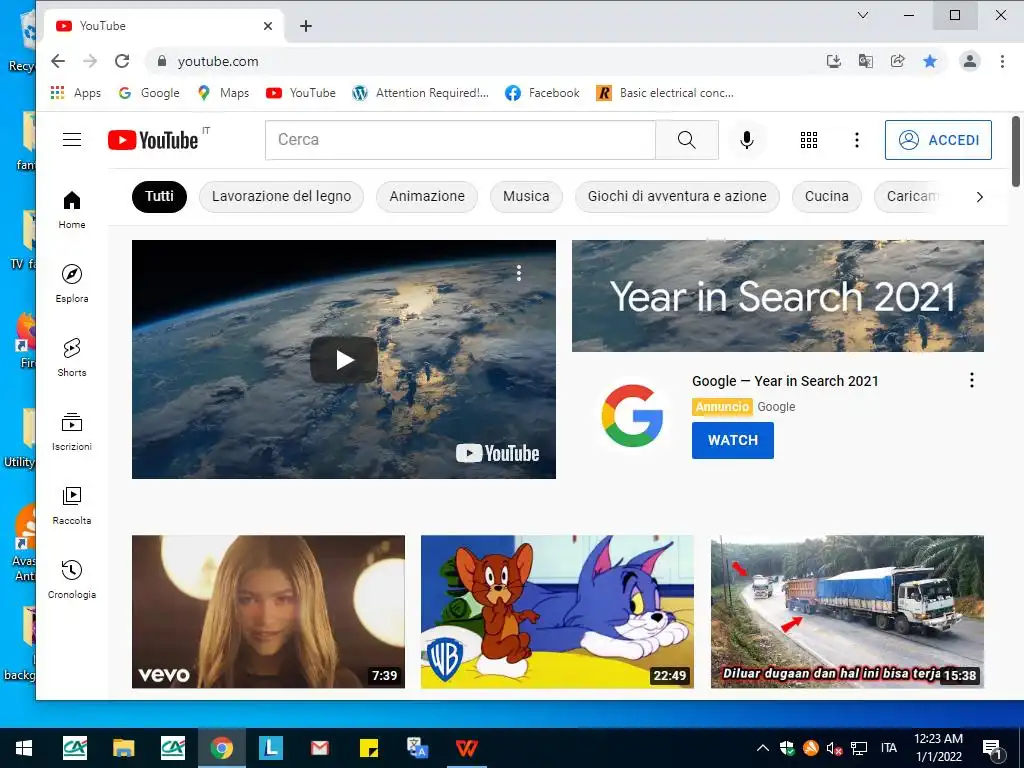Open Shorts in the sidebar

click(72, 357)
